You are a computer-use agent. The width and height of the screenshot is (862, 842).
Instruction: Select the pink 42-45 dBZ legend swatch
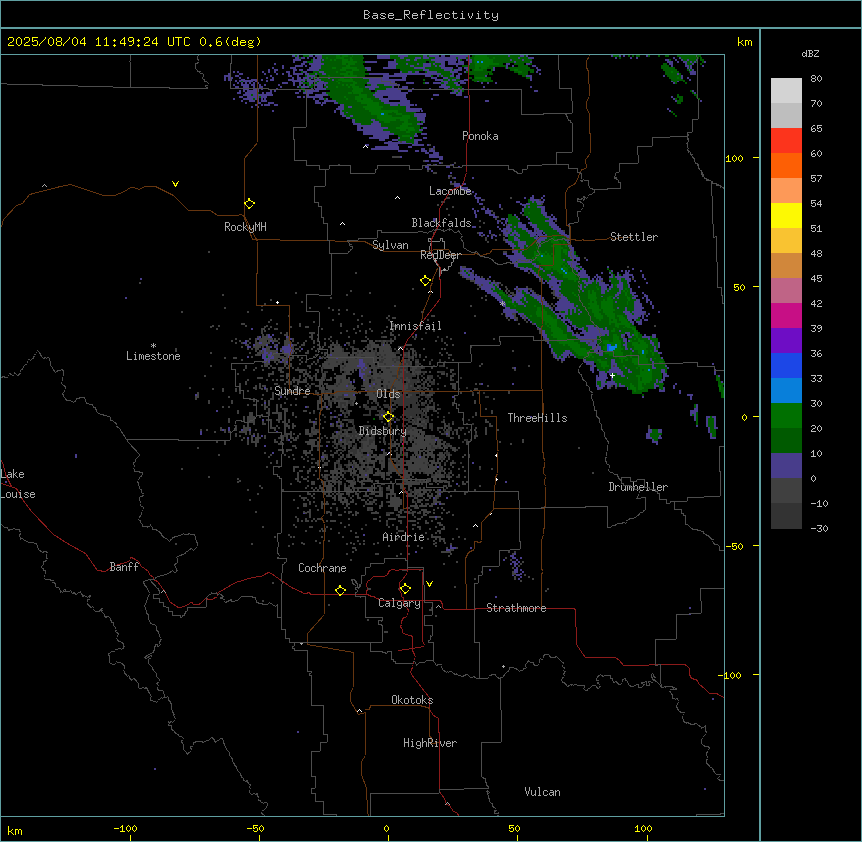[786, 291]
